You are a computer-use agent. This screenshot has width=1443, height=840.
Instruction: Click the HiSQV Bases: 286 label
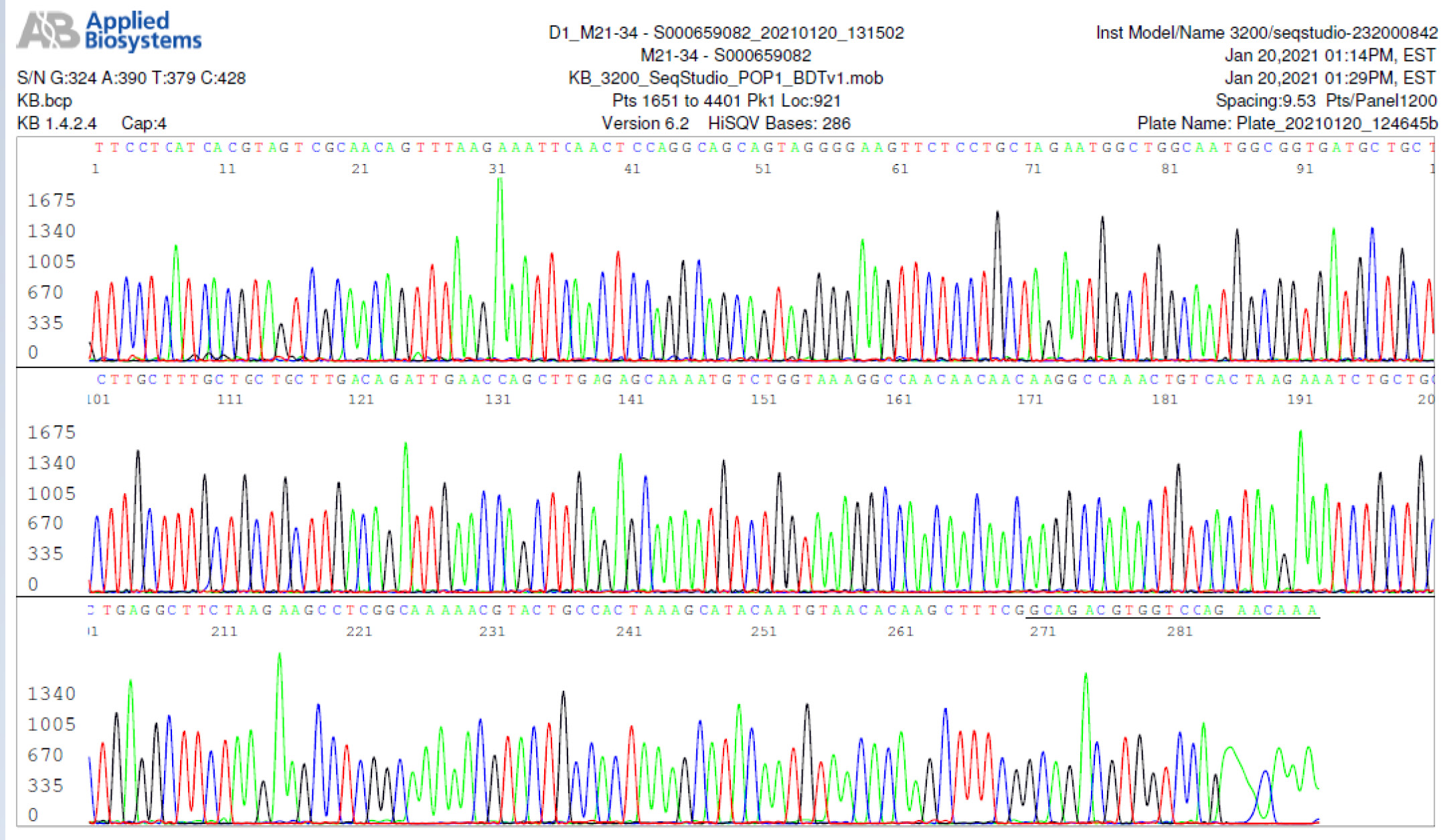[x=778, y=124]
